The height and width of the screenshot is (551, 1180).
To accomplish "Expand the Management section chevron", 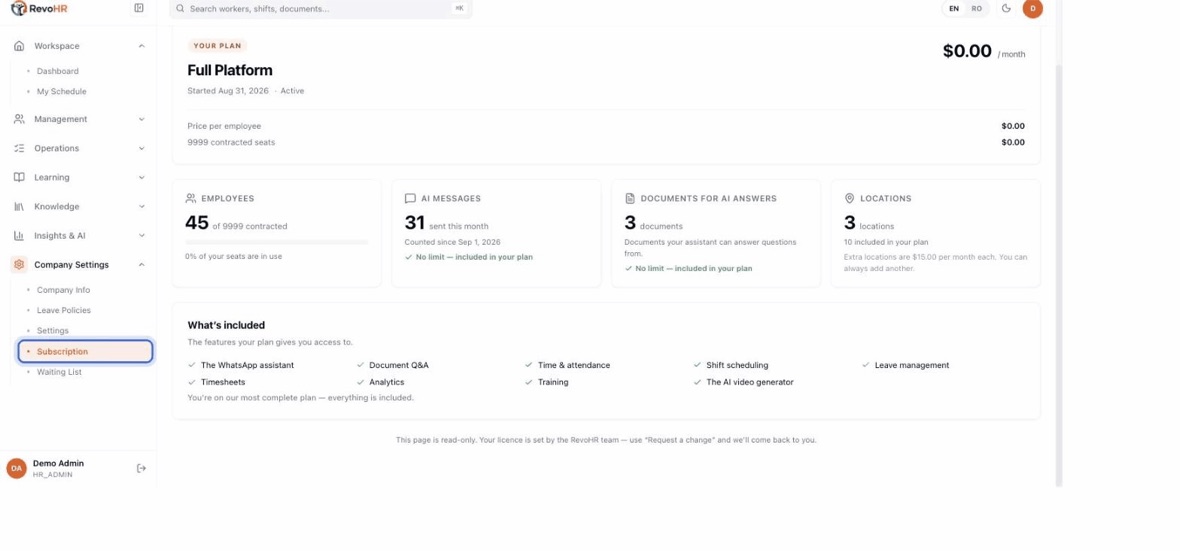I will point(141,119).
